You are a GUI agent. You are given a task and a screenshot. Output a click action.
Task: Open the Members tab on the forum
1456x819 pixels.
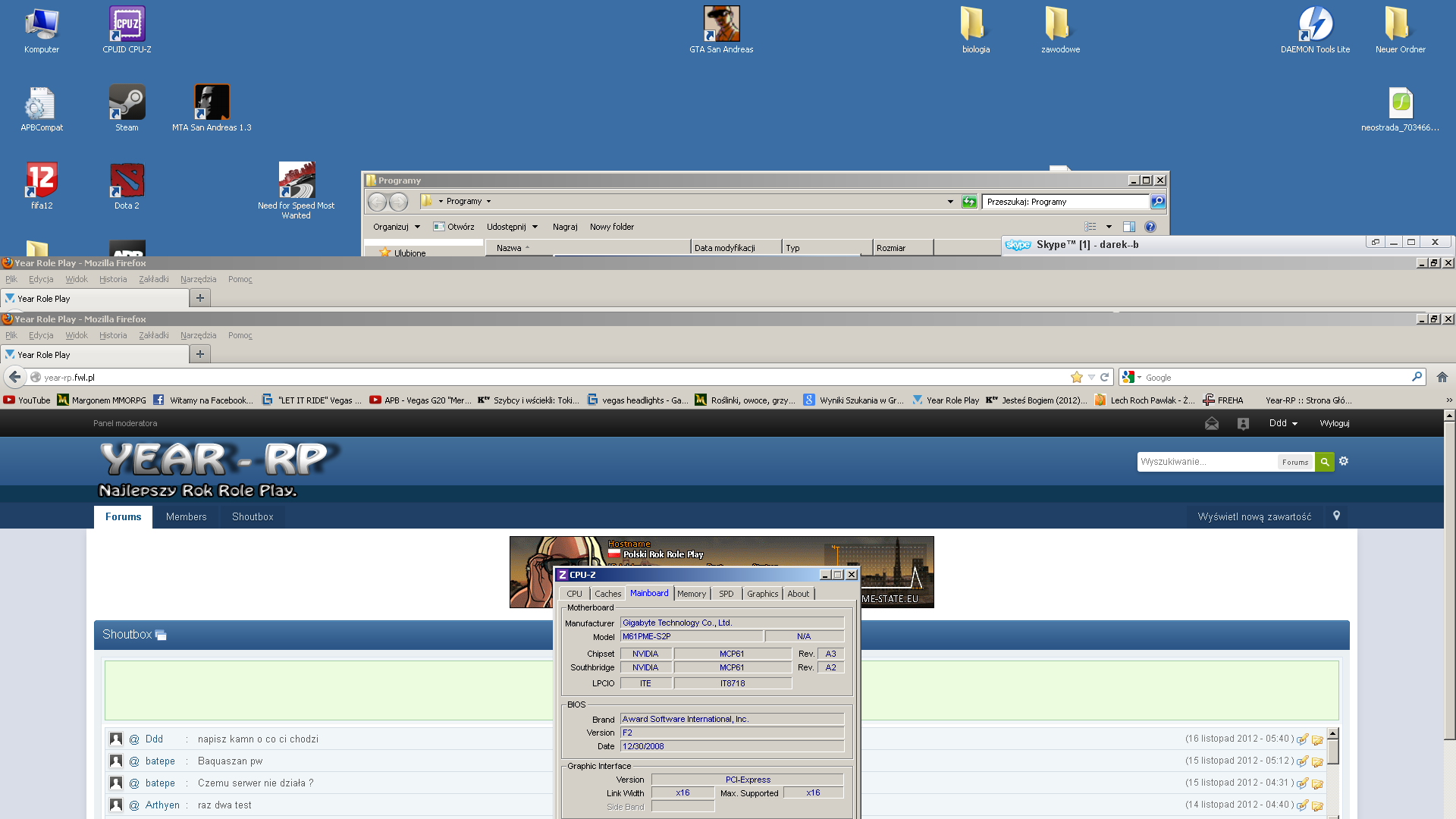click(187, 516)
